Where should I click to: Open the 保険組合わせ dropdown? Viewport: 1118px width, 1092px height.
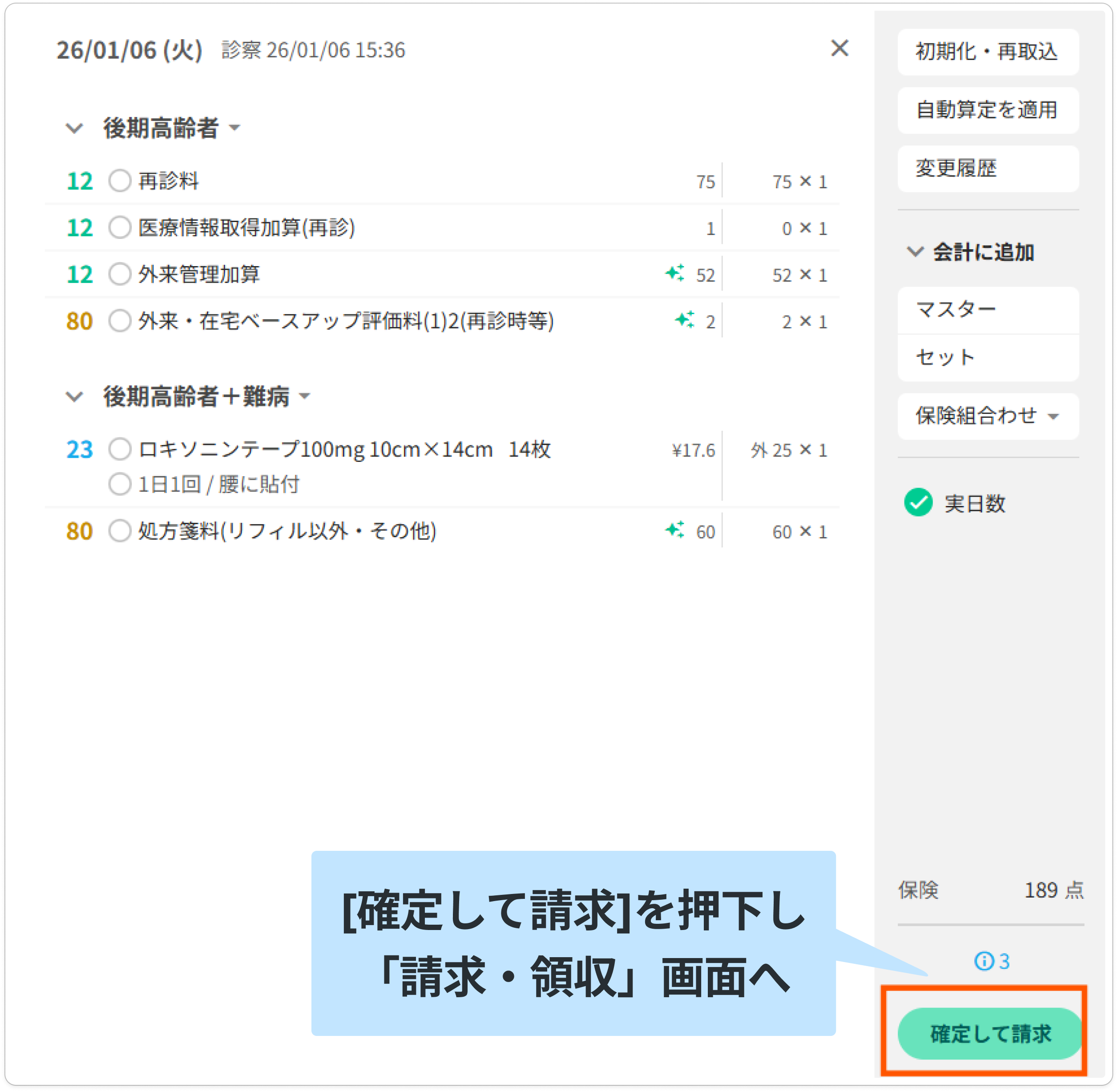[987, 417]
